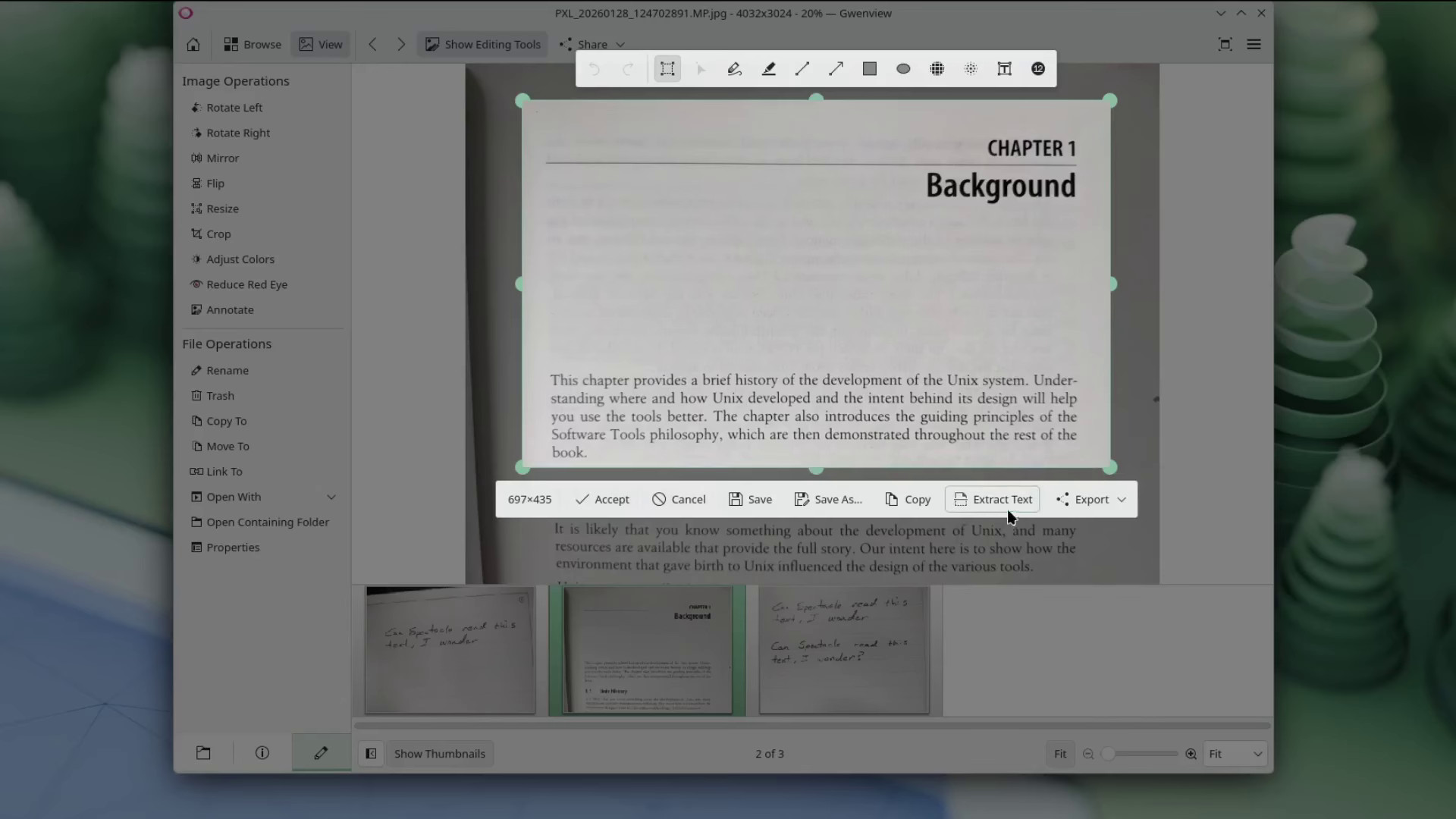
Task: Toggle full-screen view mode icon
Action: [1225, 44]
